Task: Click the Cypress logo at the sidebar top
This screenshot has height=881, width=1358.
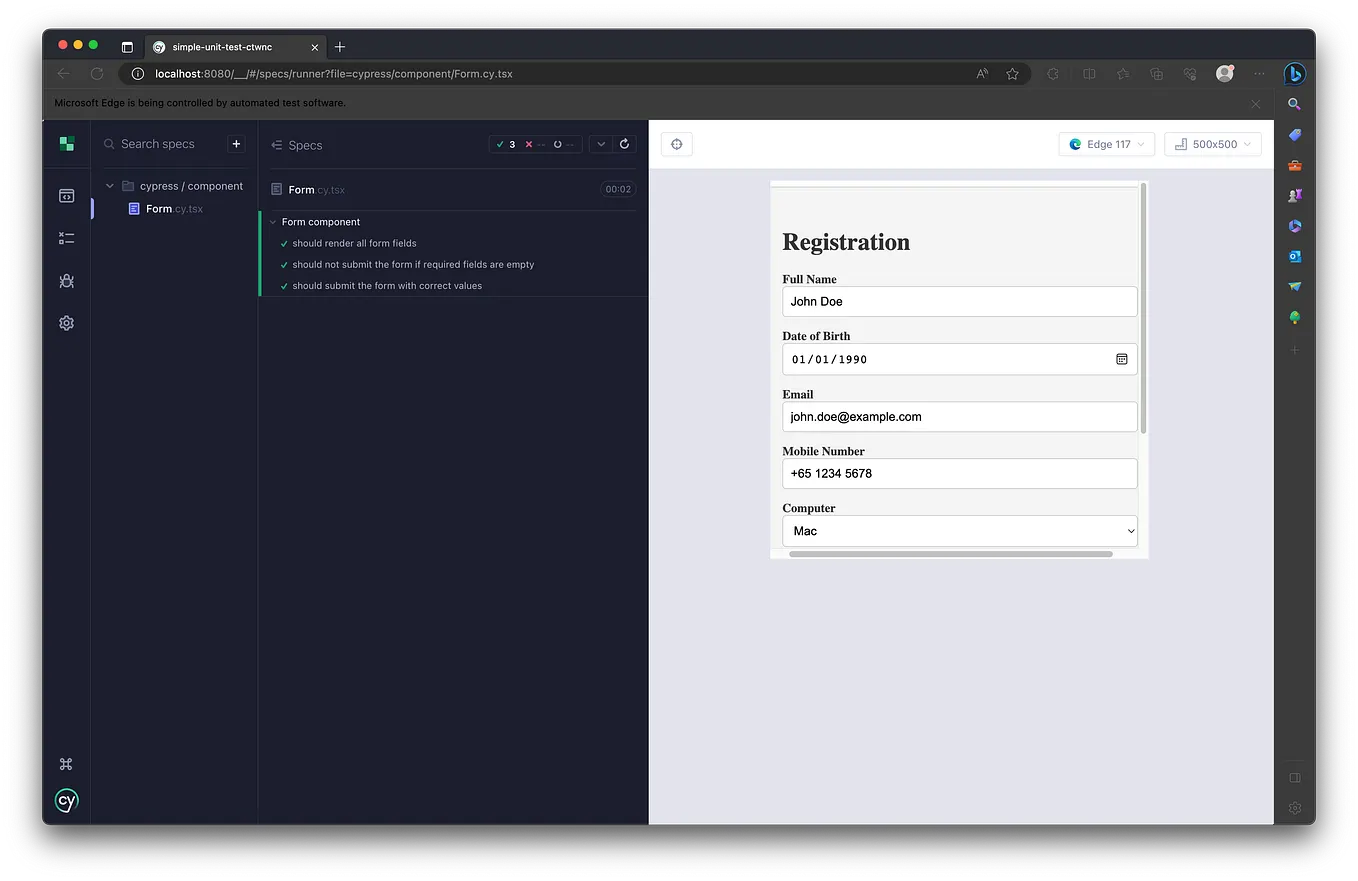Action: click(x=66, y=143)
